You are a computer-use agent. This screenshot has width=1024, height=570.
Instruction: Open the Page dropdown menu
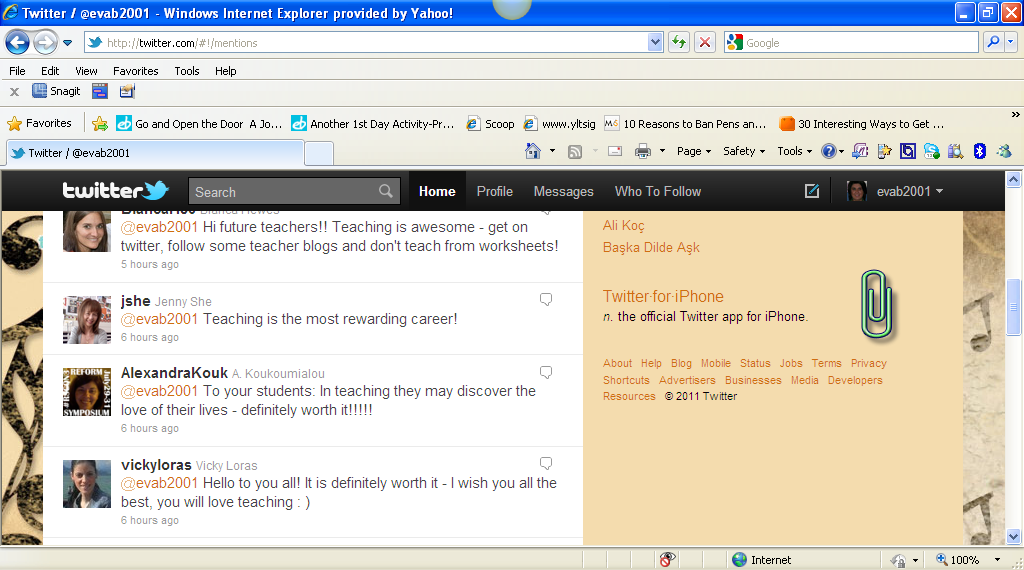tap(694, 151)
